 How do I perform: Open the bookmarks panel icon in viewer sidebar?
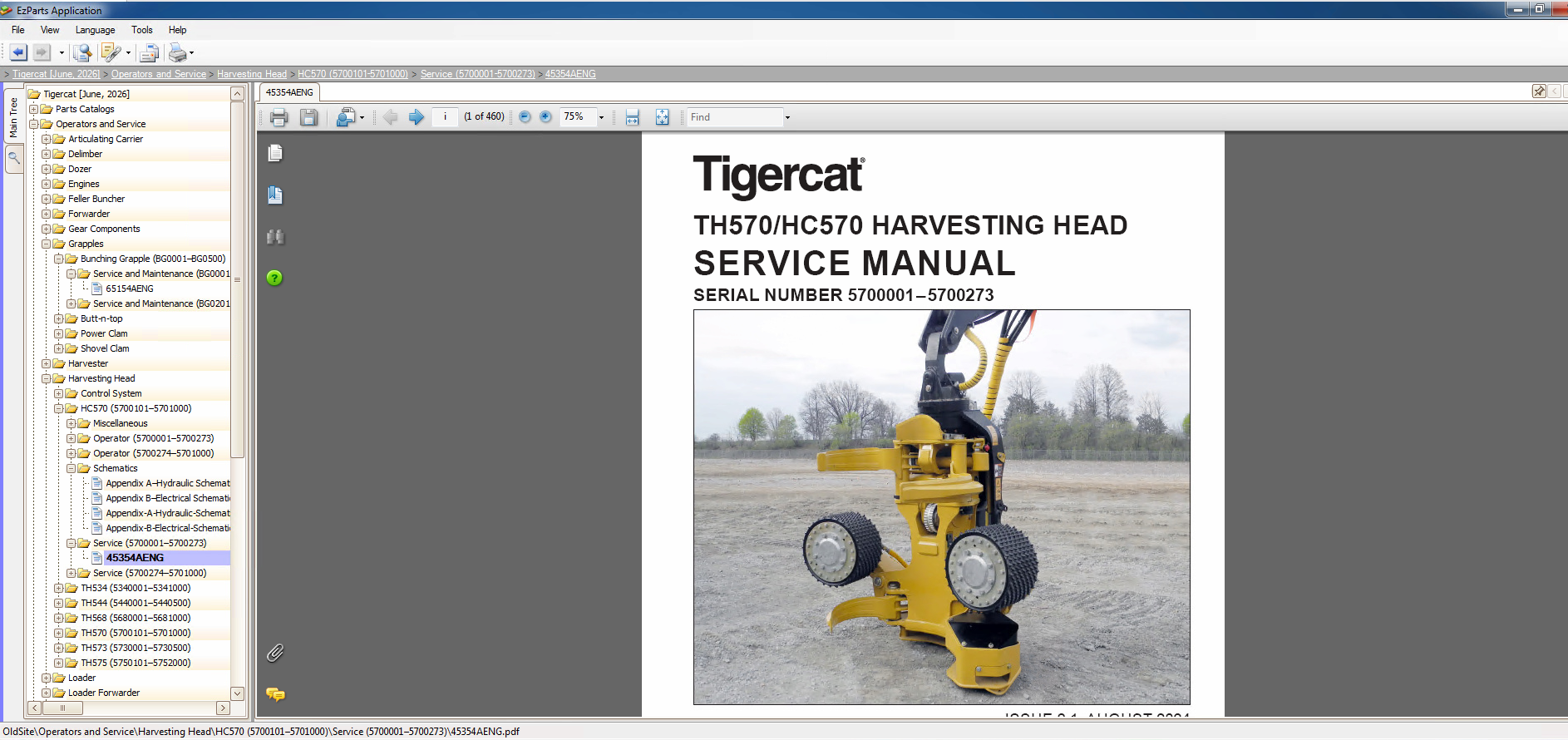pos(275,195)
